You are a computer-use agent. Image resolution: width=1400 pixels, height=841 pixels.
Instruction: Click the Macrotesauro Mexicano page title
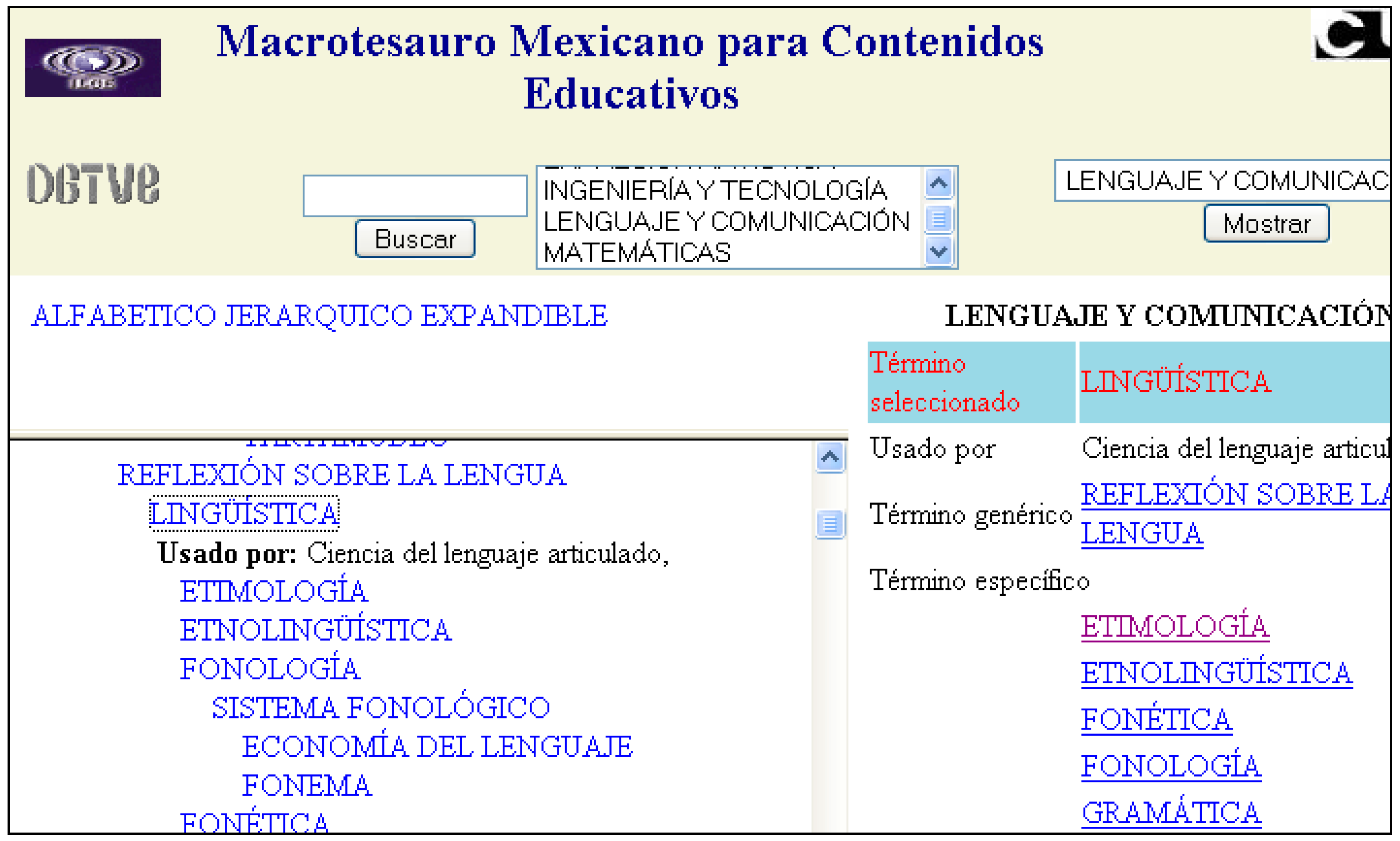click(x=630, y=67)
